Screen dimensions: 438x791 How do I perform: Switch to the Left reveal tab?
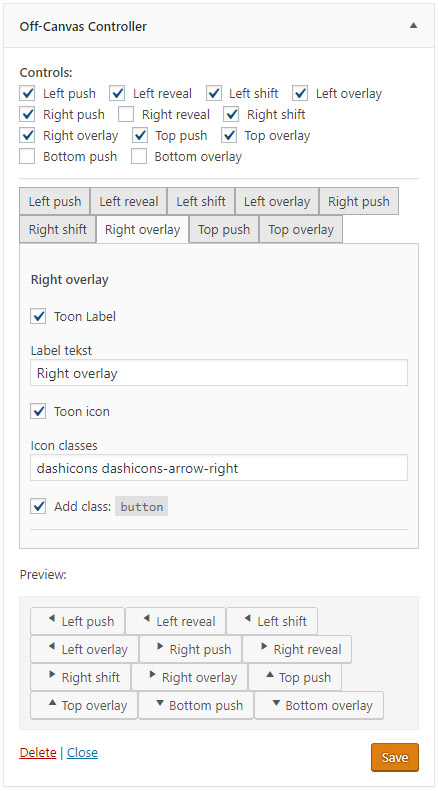(x=129, y=201)
